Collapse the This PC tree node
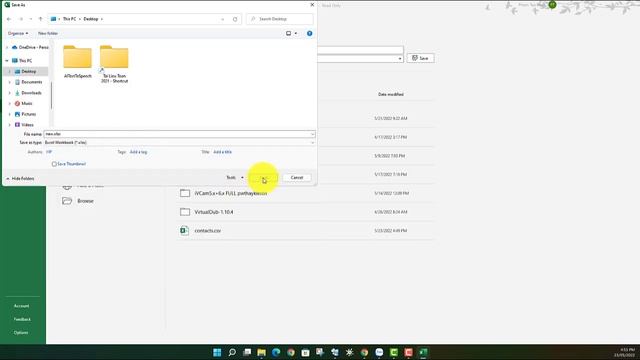Screen dimensions: 640x360 7,60
